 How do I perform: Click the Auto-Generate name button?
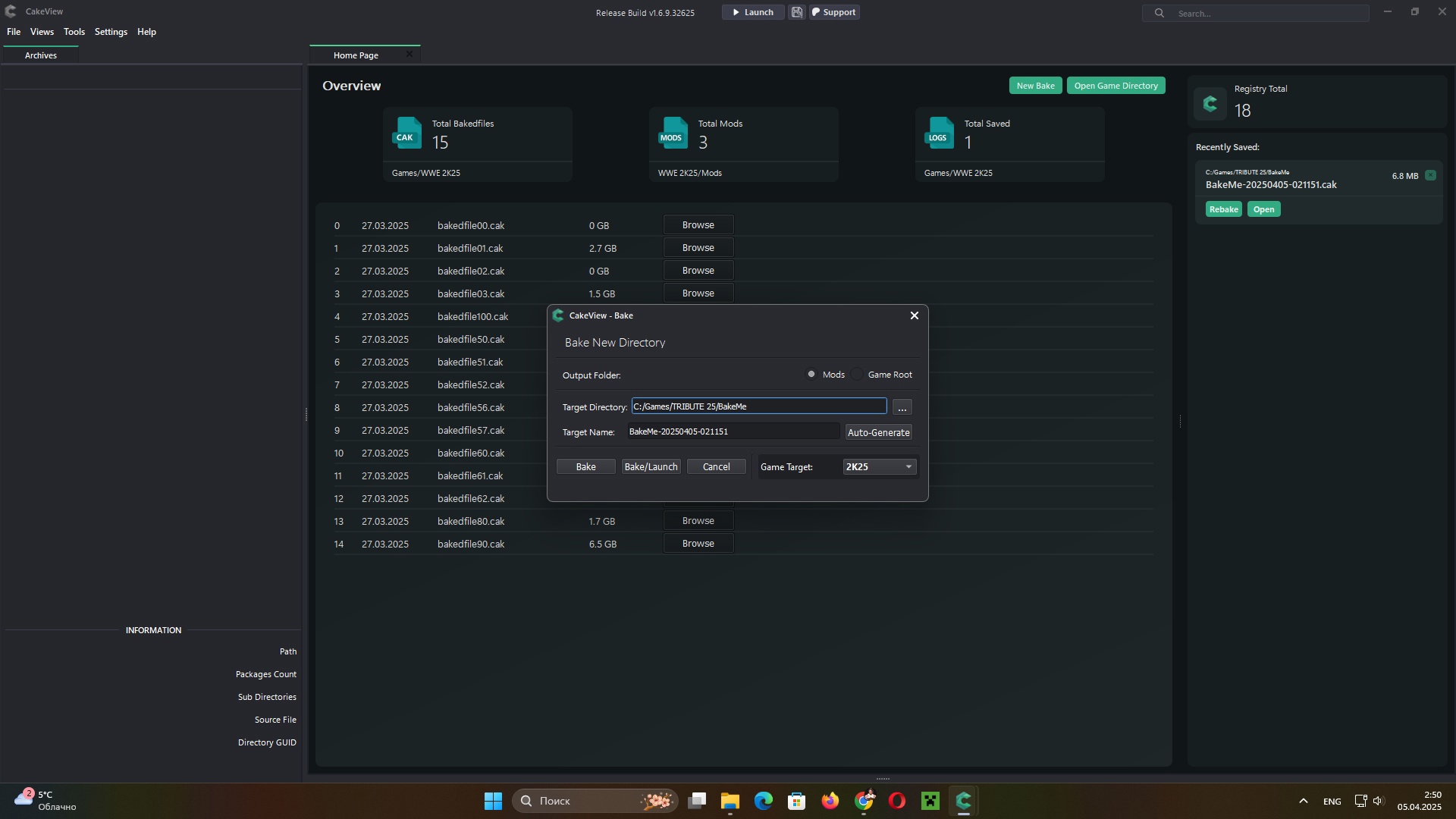pos(878,432)
